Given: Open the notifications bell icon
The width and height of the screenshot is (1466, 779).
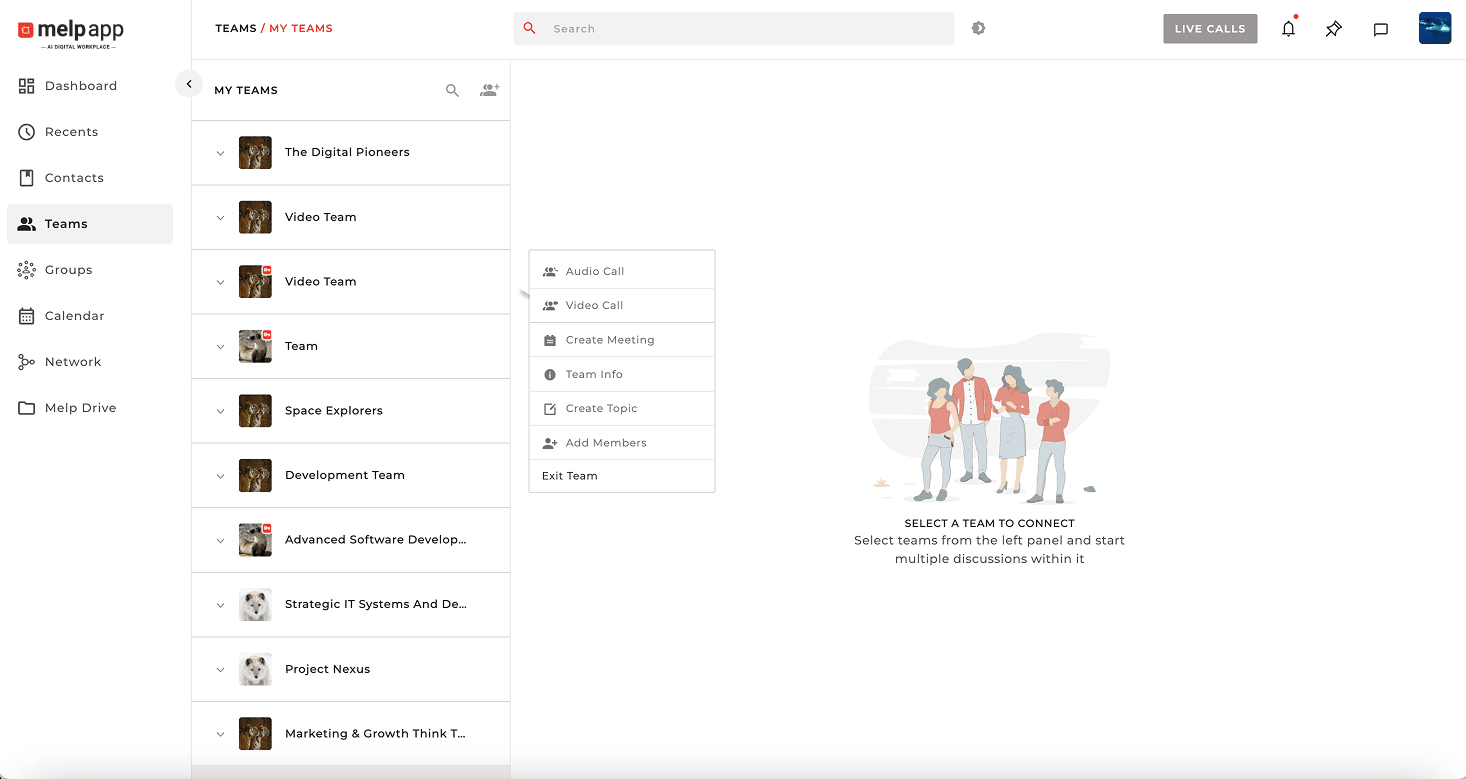Looking at the screenshot, I should 1288,29.
